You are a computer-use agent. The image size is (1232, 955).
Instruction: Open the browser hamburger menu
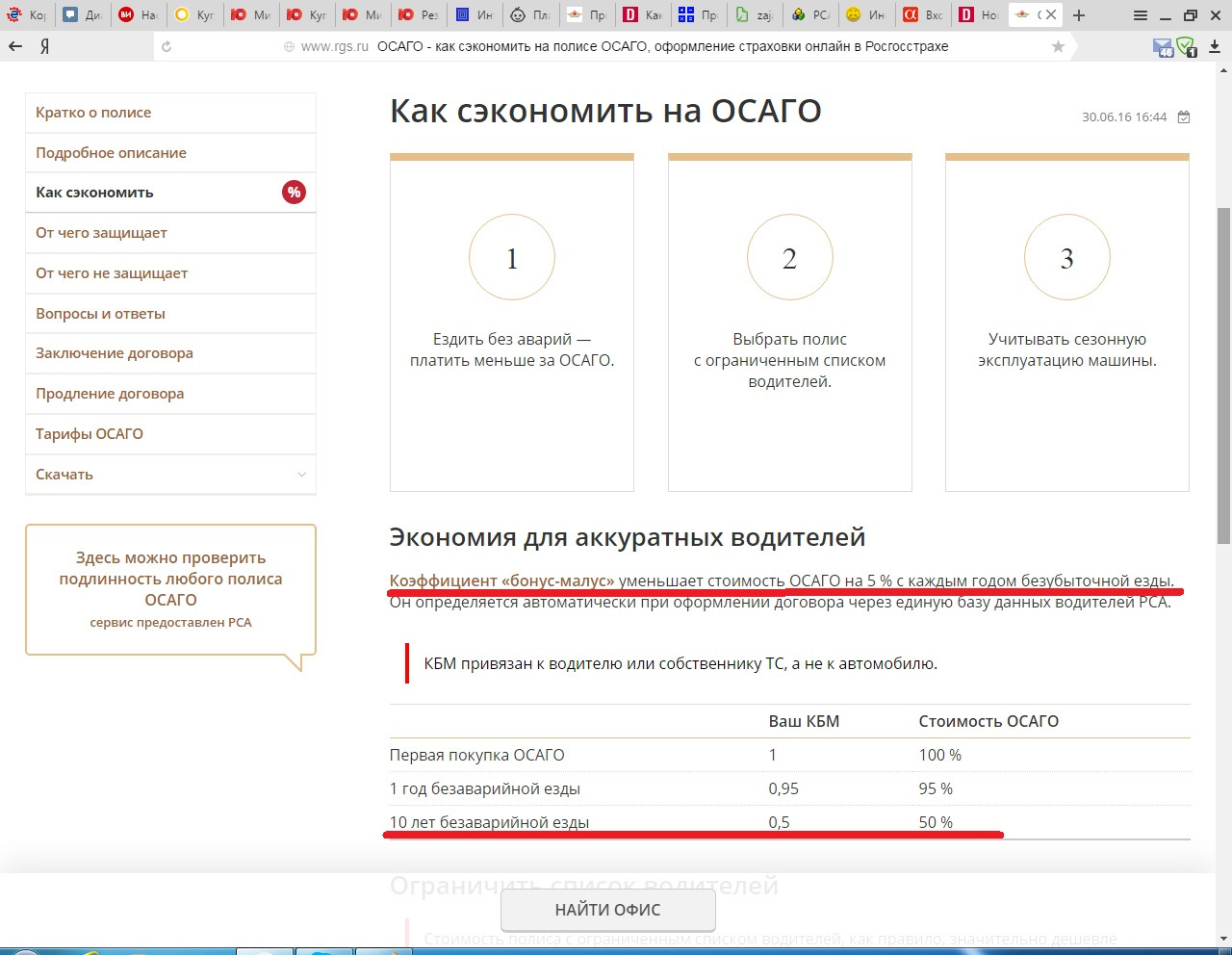pos(1141,14)
